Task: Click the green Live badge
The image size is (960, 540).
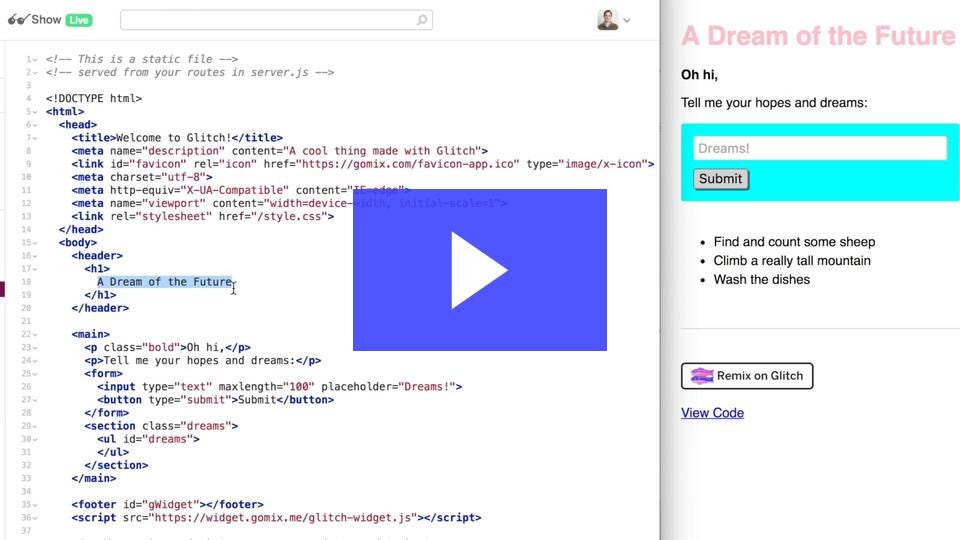Action: pyautogui.click(x=79, y=20)
